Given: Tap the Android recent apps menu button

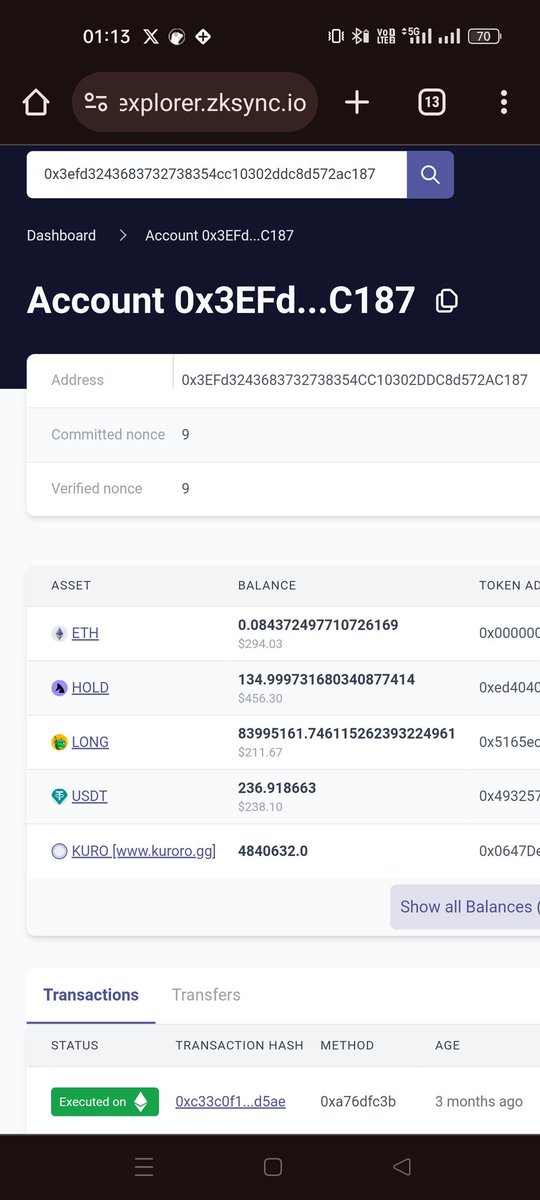Looking at the screenshot, I should click(x=144, y=1166).
